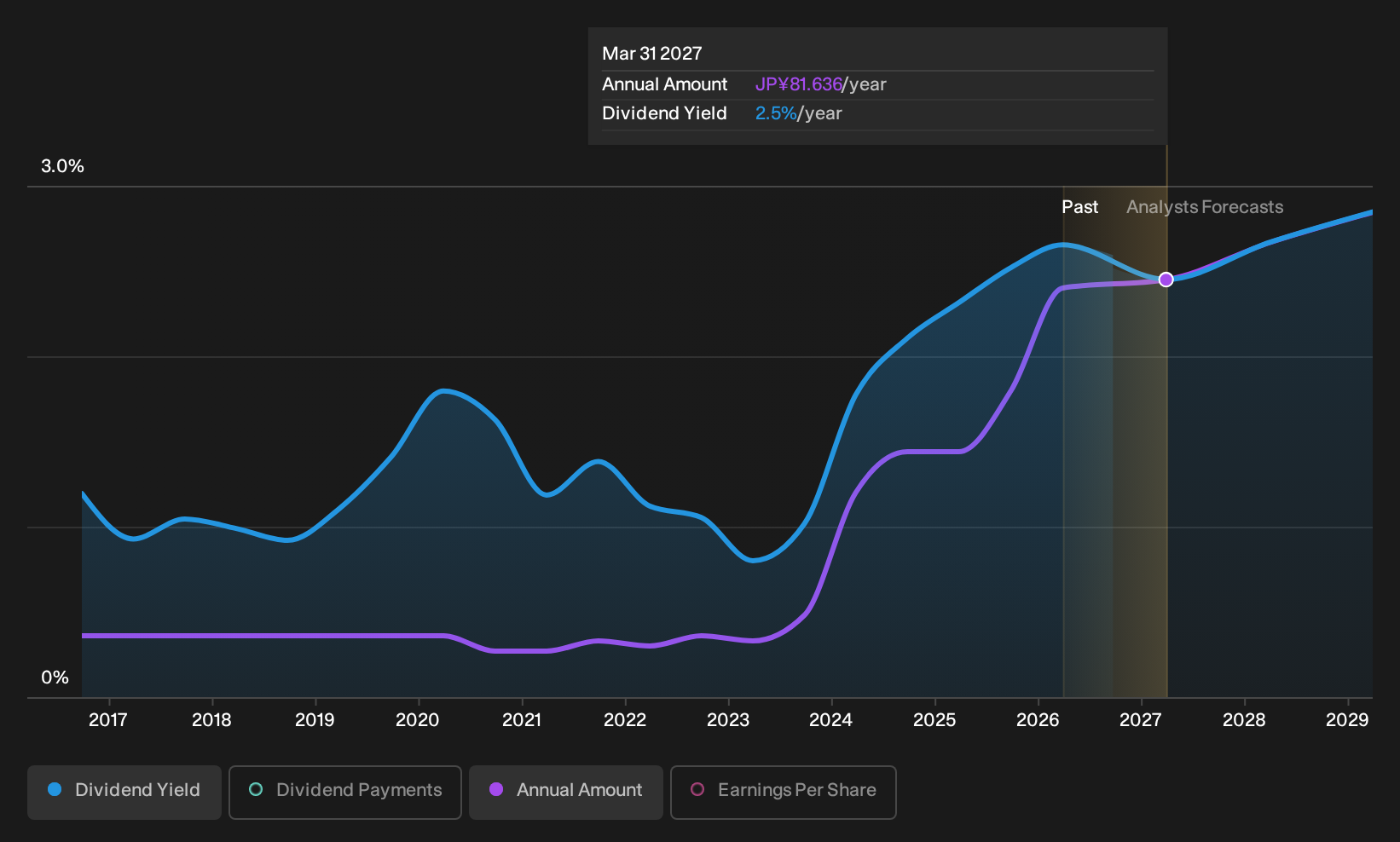Click the purple Annual Amount legend dot
1400x842 pixels.
[496, 789]
